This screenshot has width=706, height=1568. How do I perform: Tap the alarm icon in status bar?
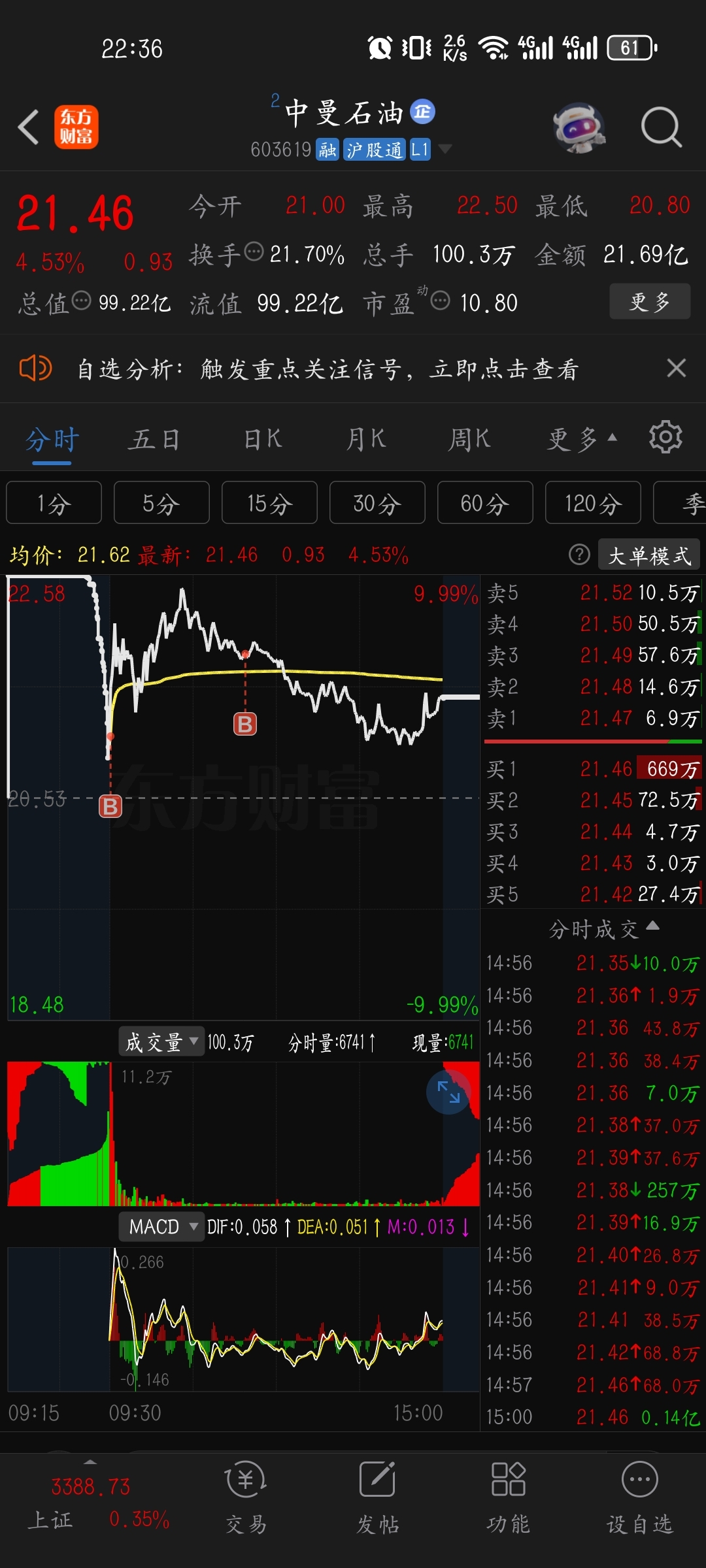click(x=380, y=48)
